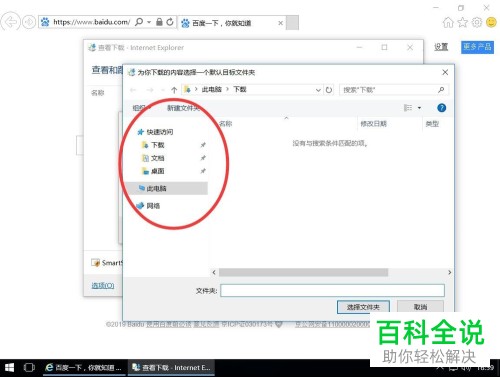Click 此电脑 in the breadcrumb path
This screenshot has height=377, width=500.
(x=211, y=89)
